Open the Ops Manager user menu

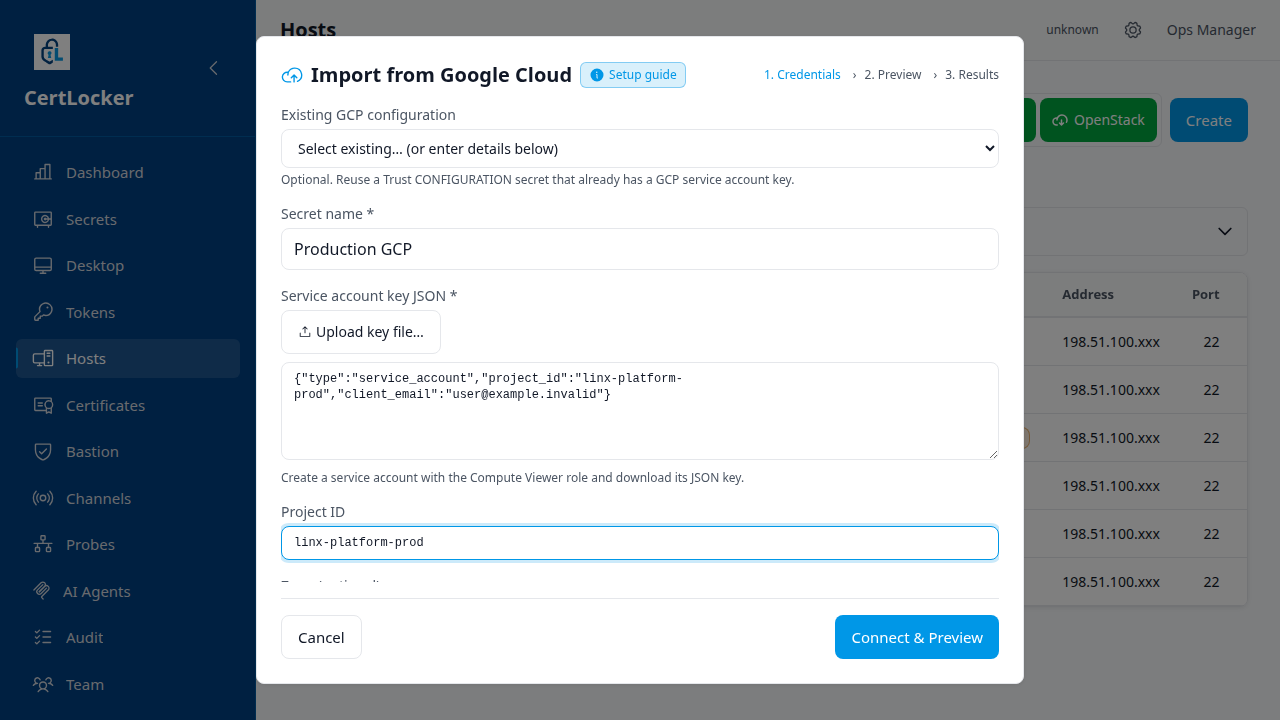[x=1211, y=30]
